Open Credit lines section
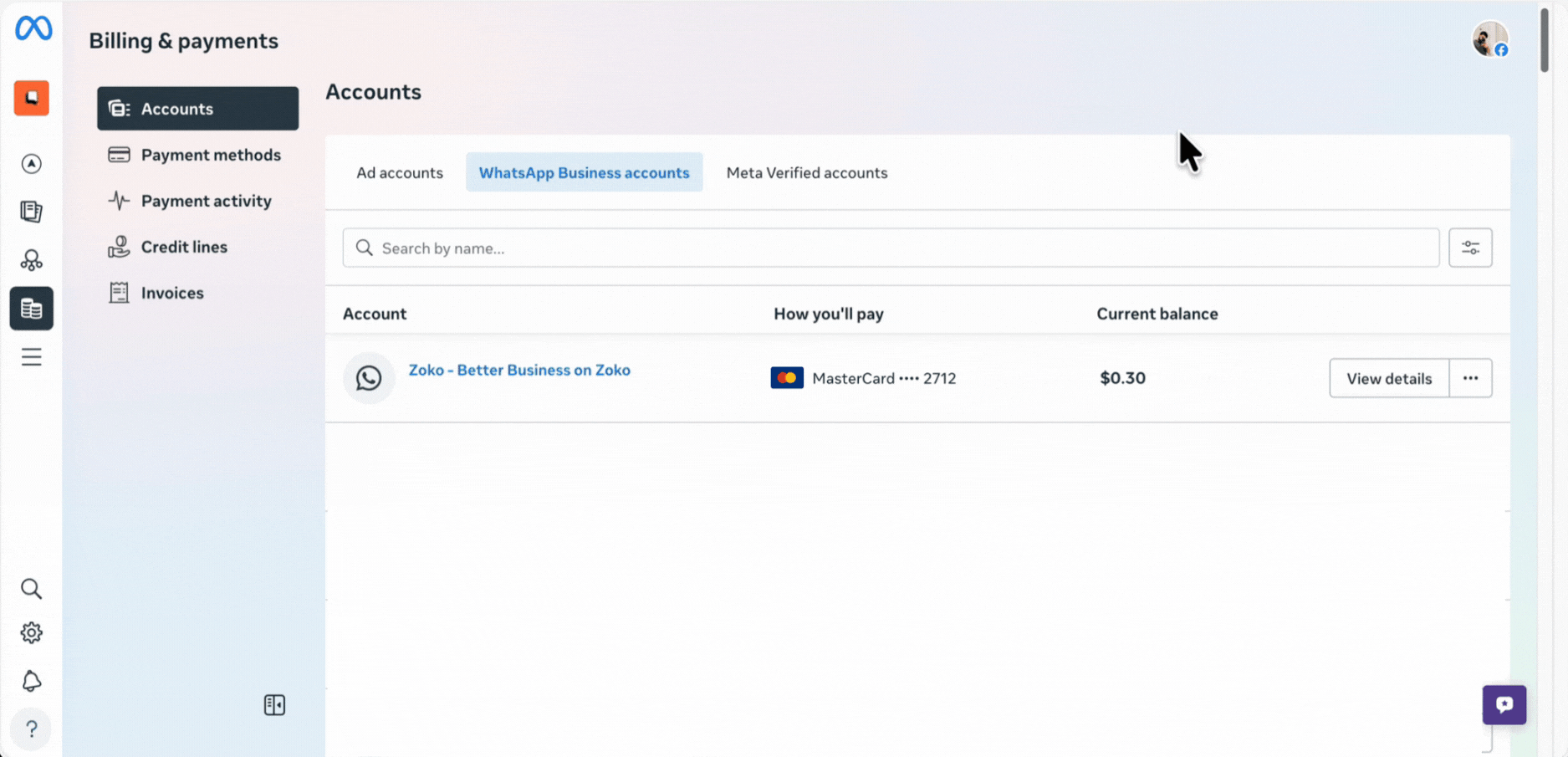Image resolution: width=1568 pixels, height=757 pixels. tap(197, 247)
